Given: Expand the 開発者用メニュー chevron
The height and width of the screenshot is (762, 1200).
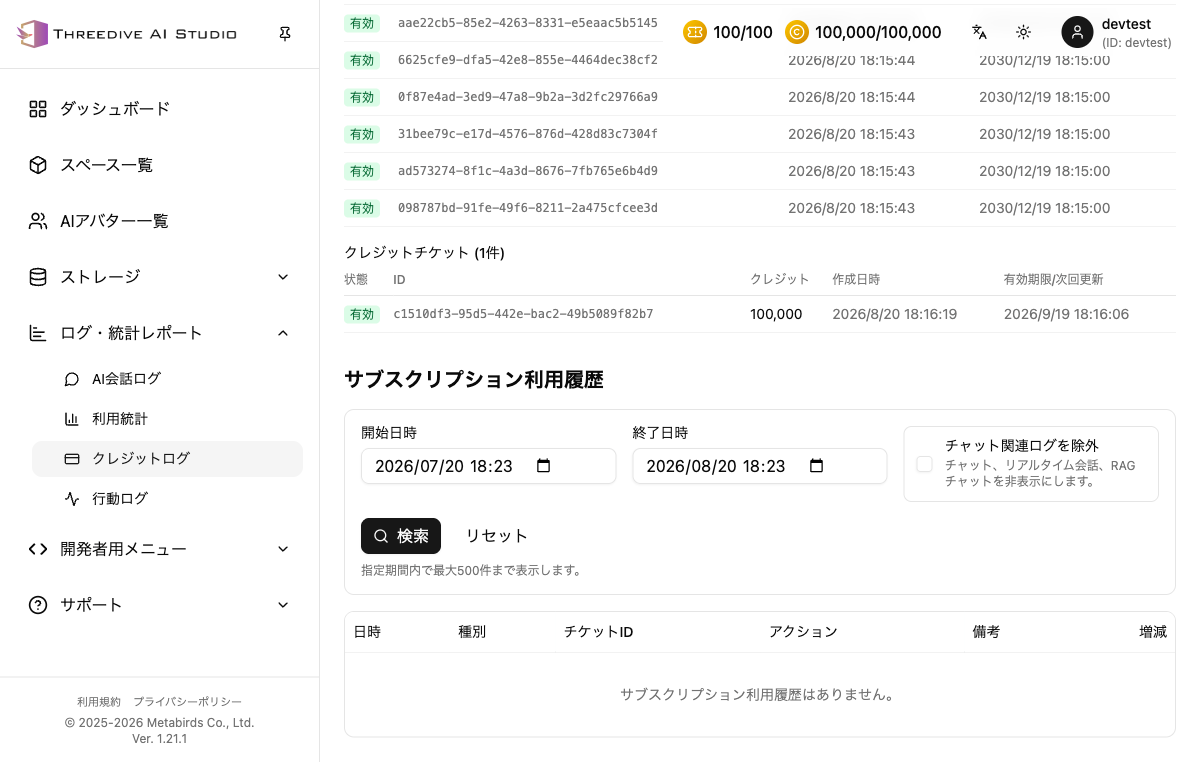Looking at the screenshot, I should [283, 549].
